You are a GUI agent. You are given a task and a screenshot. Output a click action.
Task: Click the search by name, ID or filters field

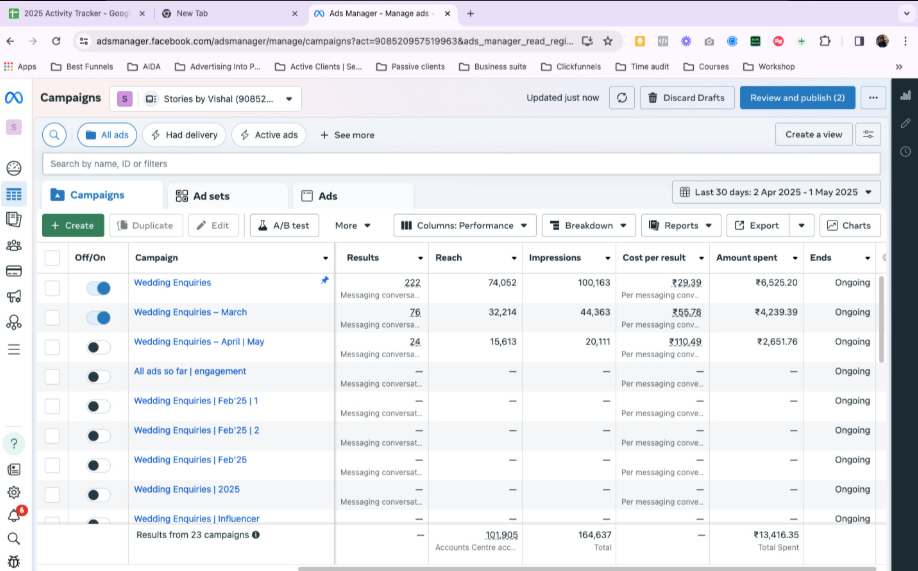(460, 164)
